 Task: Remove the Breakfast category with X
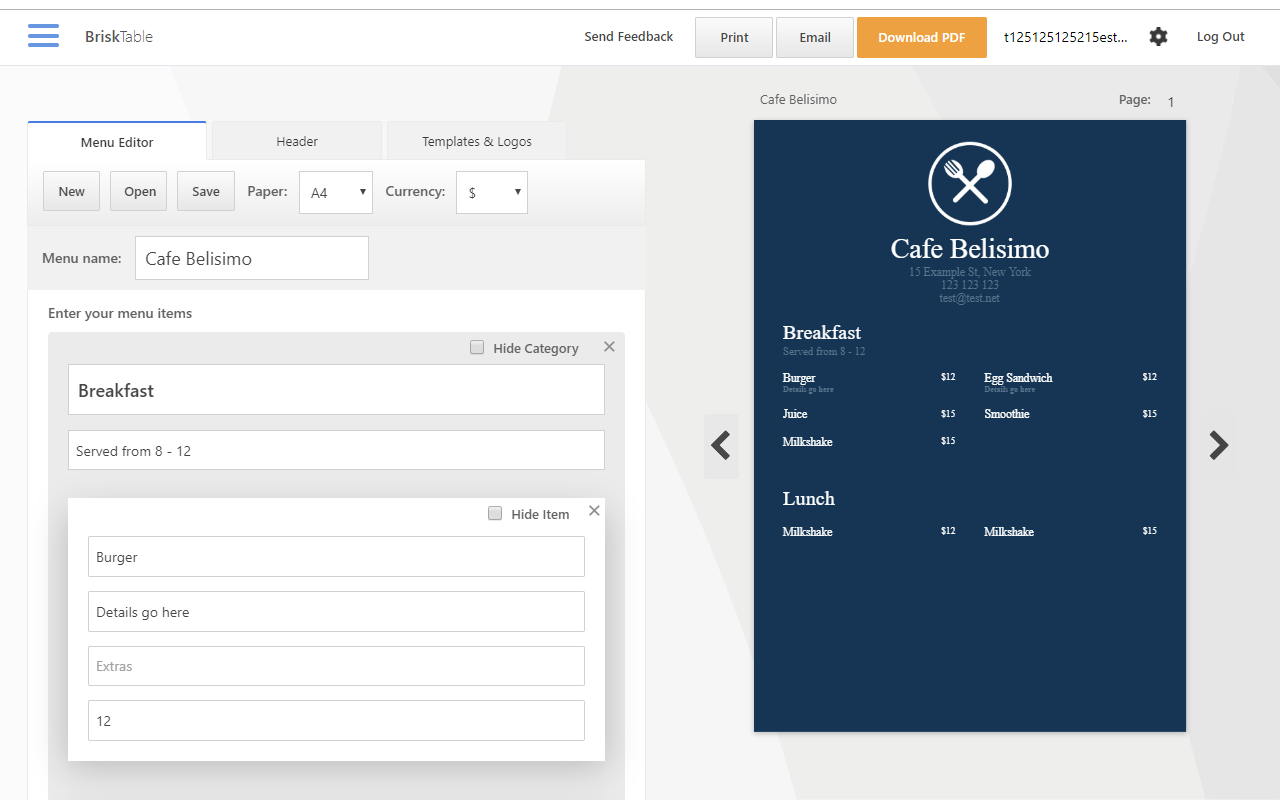pyautogui.click(x=609, y=346)
